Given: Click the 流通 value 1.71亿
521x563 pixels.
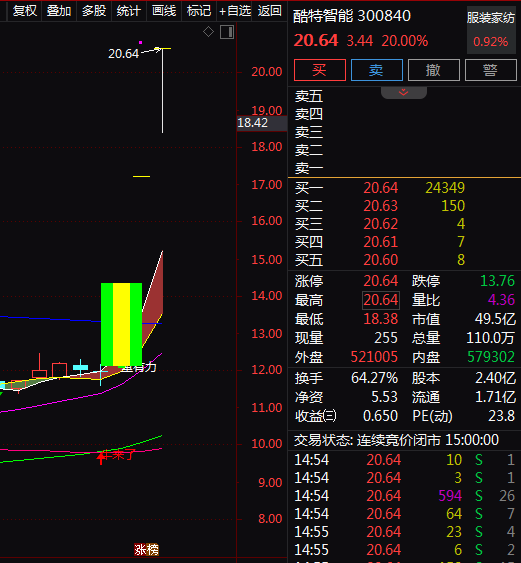Looking at the screenshot, I should click(496, 397).
